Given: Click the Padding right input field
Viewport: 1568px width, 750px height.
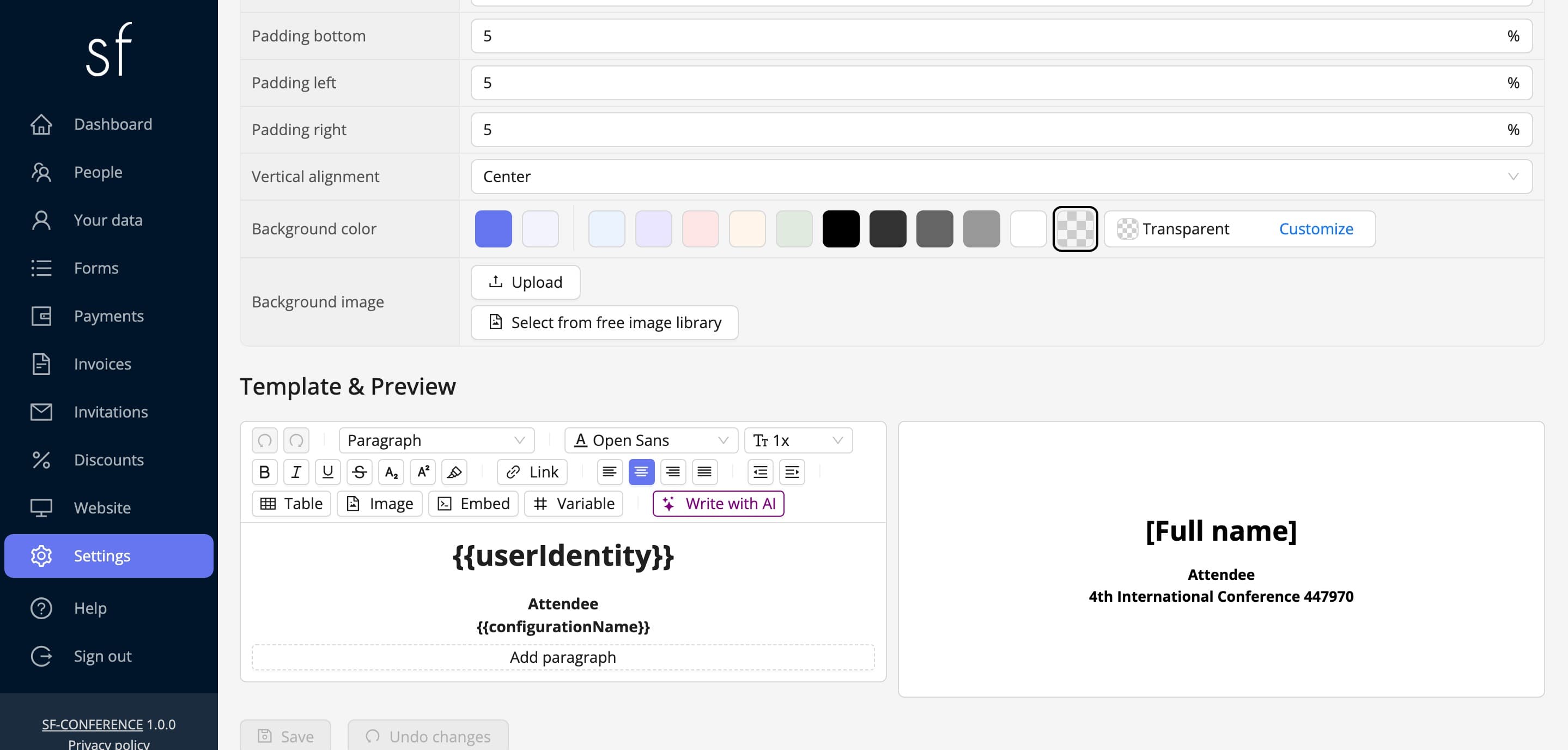Looking at the screenshot, I should pos(1002,130).
